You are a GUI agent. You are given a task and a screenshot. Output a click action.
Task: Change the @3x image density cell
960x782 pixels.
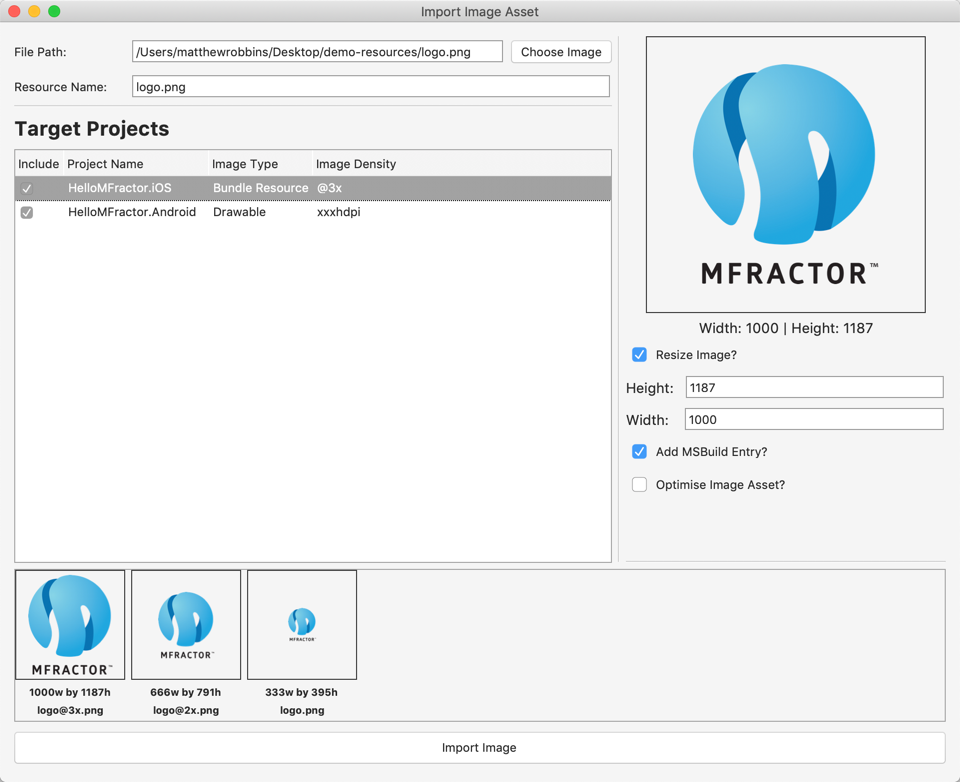pos(329,188)
